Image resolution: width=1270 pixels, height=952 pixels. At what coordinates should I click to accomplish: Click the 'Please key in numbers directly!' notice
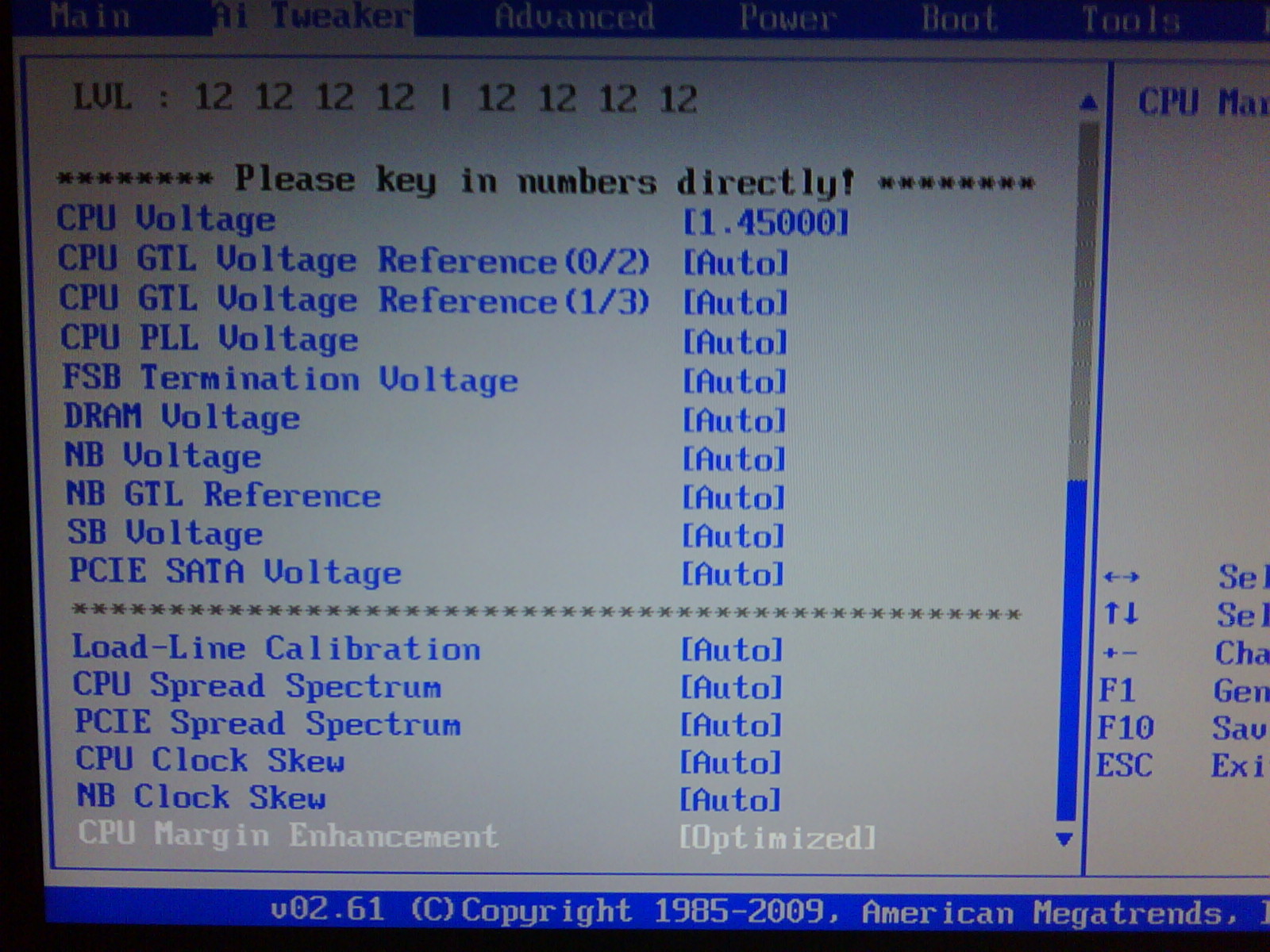[x=546, y=181]
